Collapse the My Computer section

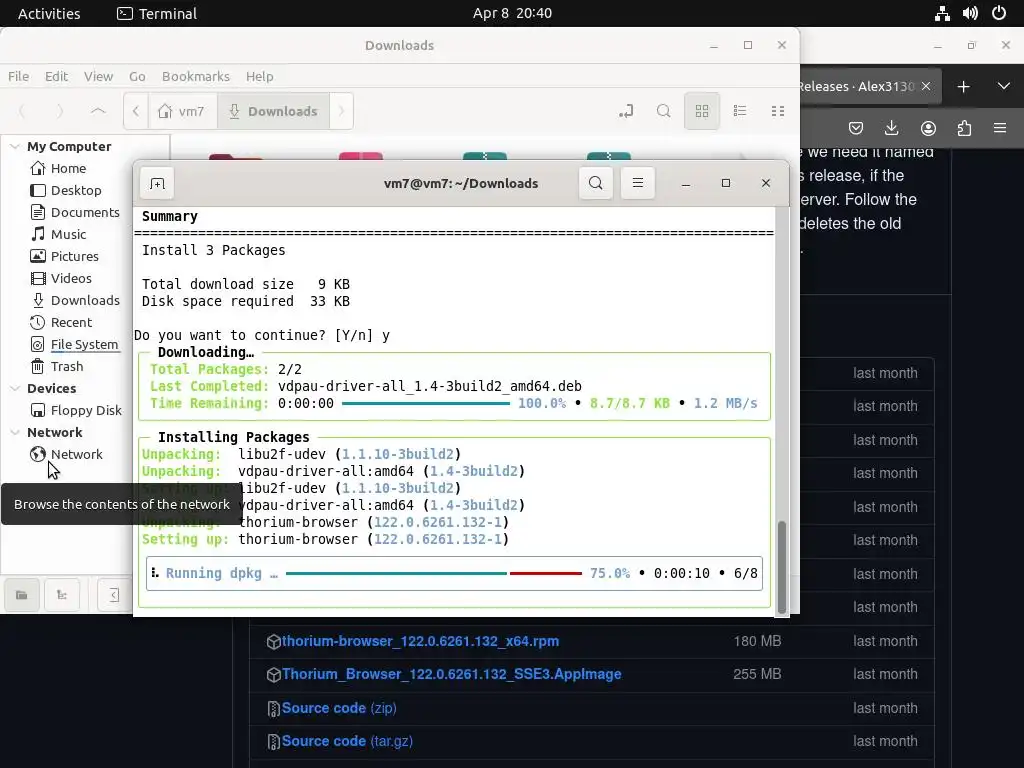click(15, 147)
